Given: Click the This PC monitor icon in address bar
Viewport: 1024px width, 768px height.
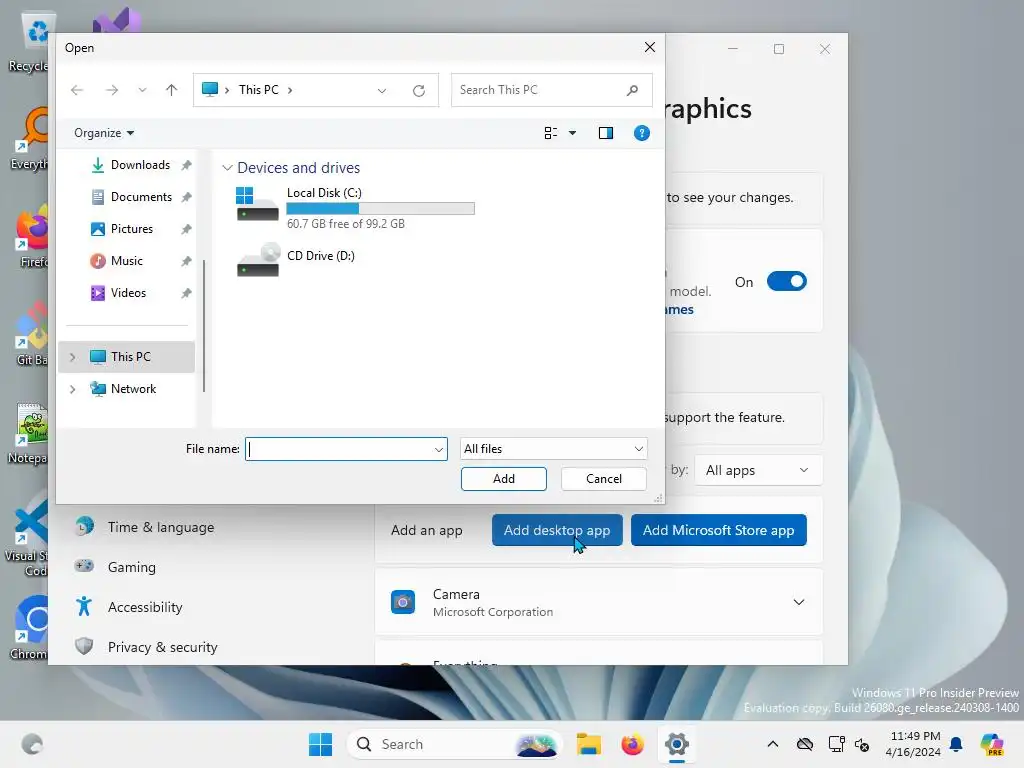Looking at the screenshot, I should tap(210, 89).
